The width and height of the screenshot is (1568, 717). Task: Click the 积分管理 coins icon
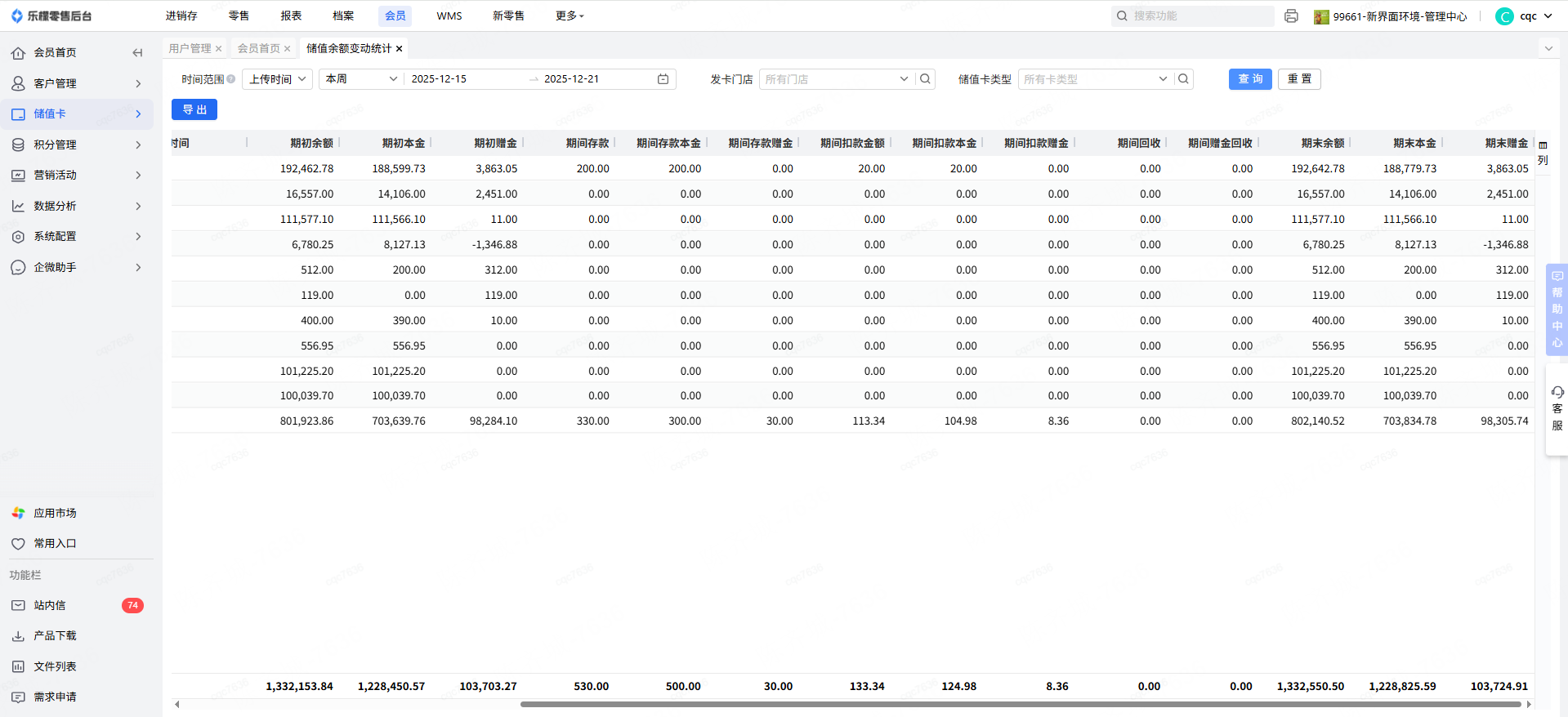coord(18,145)
